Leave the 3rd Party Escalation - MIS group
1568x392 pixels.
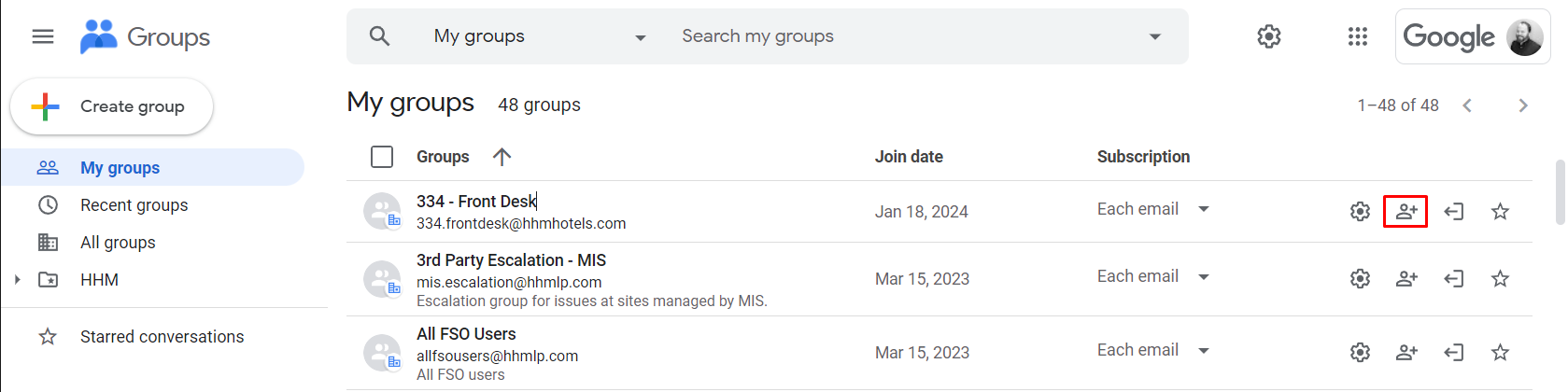(1453, 279)
